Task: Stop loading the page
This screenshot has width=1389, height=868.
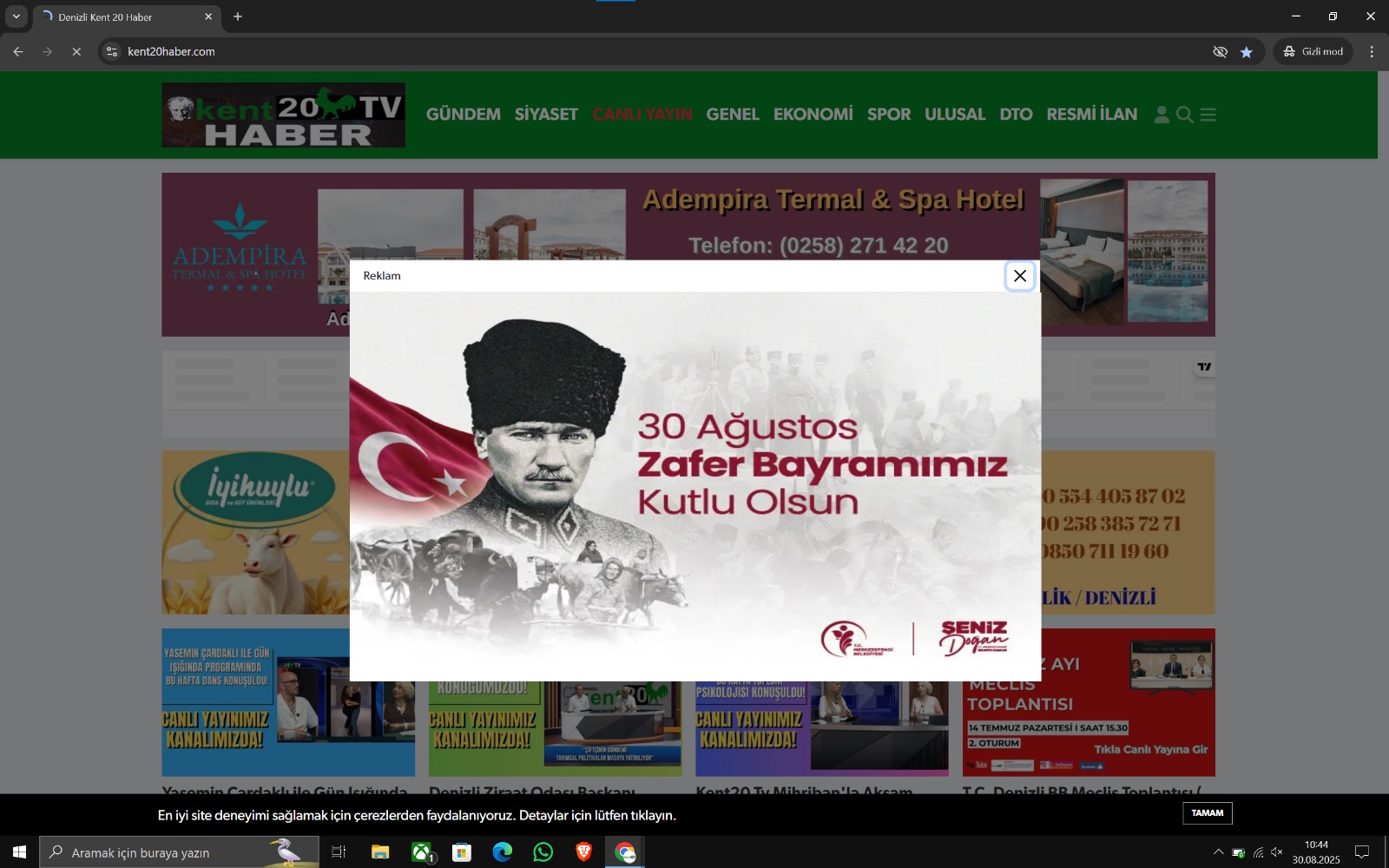Action: coord(76,52)
